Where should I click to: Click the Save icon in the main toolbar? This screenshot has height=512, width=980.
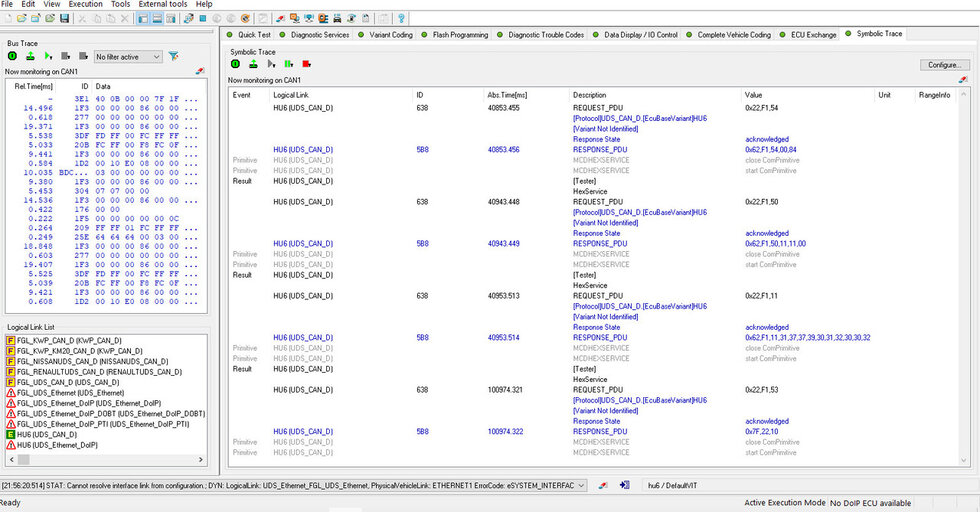pyautogui.click(x=65, y=19)
